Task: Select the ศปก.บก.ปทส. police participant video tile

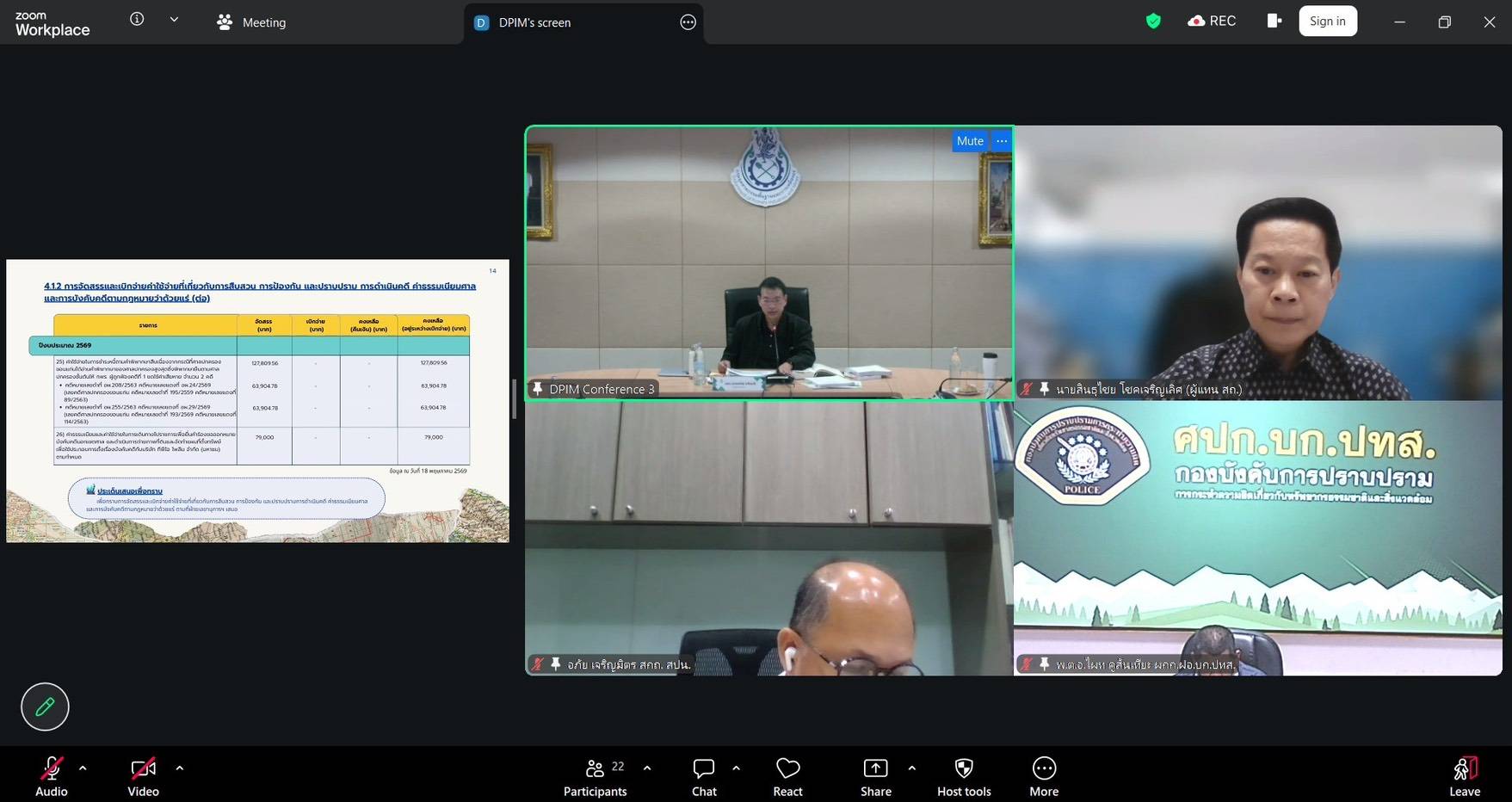Action: click(1258, 538)
